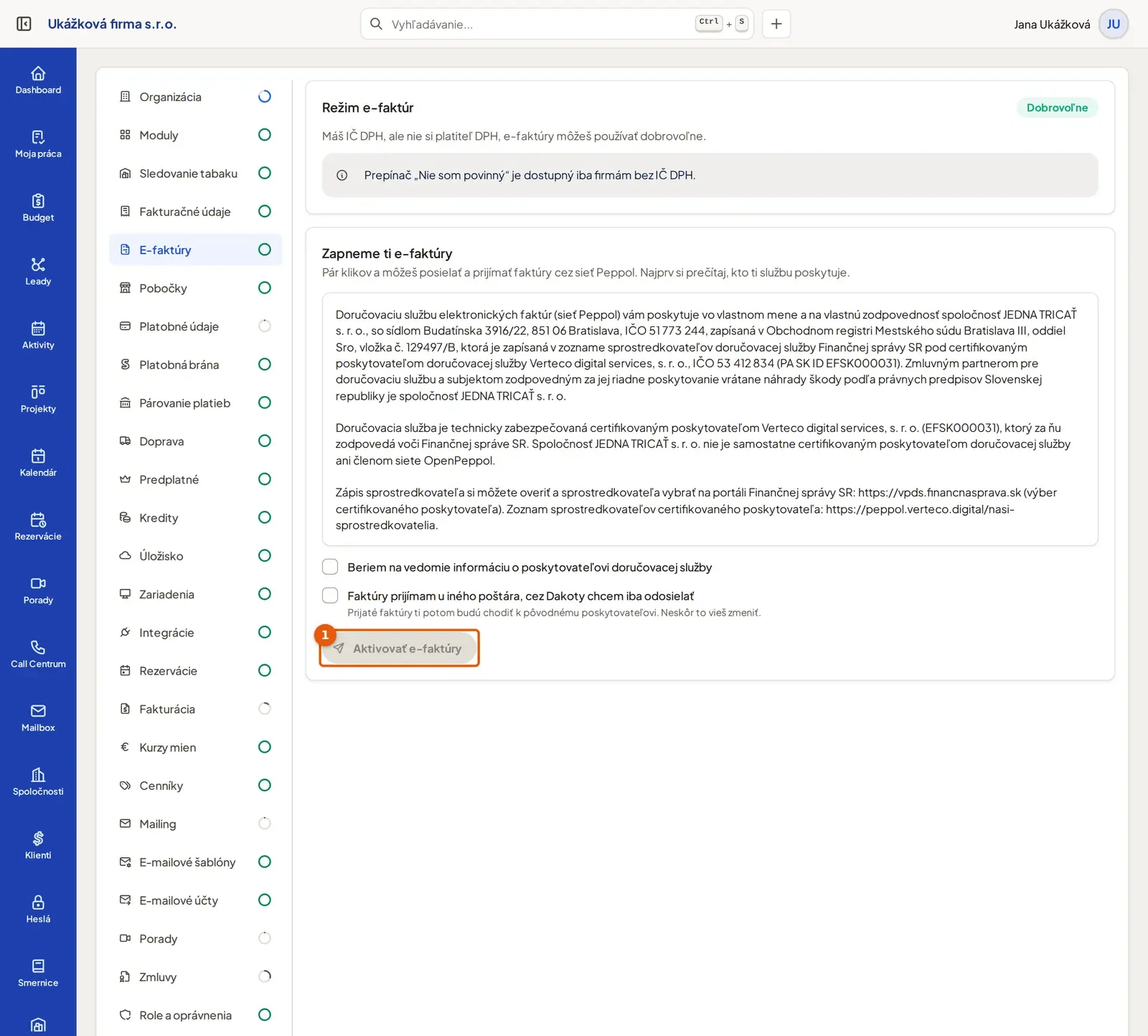Navigate to Projekty
The height and width of the screenshot is (1036, 1148).
pos(38,400)
